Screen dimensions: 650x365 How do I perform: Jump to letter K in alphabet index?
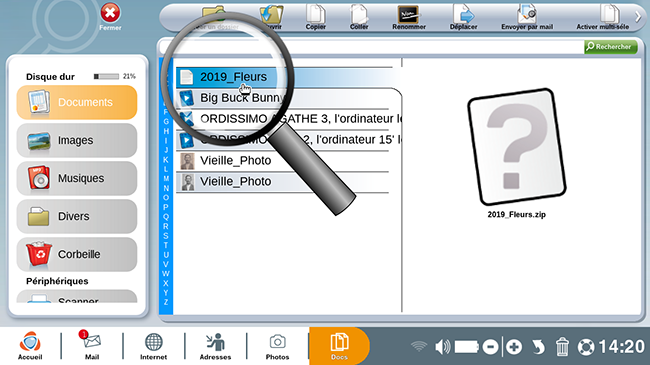tap(166, 160)
